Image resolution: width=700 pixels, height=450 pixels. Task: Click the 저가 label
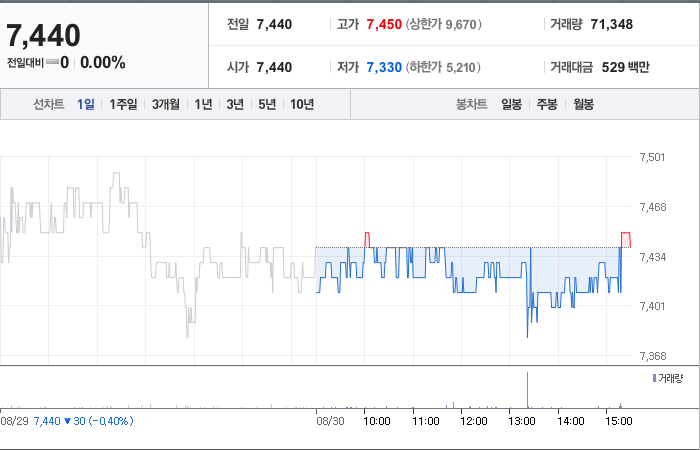tap(348, 67)
